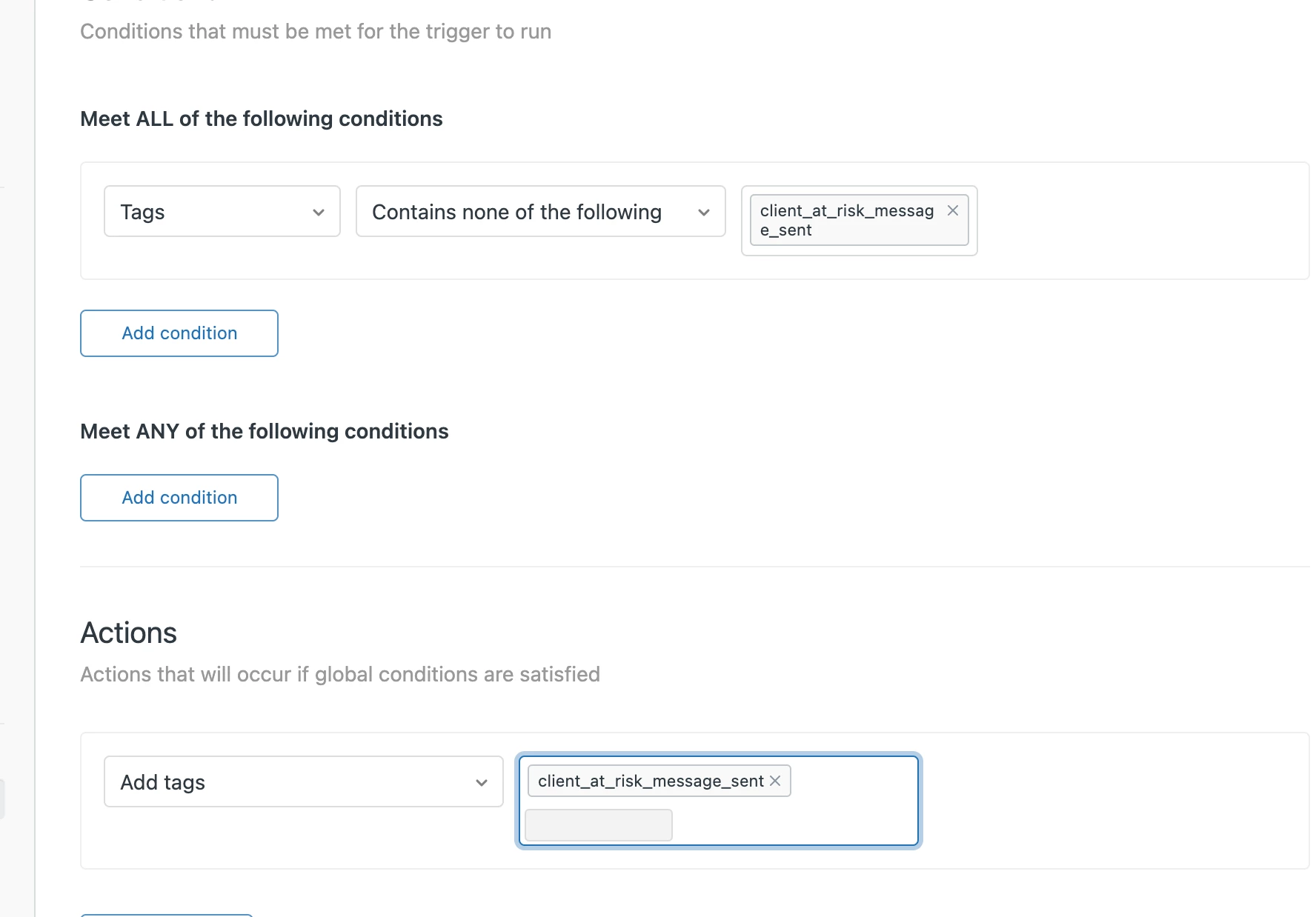Click chevron arrow beside Contains none of the following
The height and width of the screenshot is (917, 1316).
[x=704, y=213]
